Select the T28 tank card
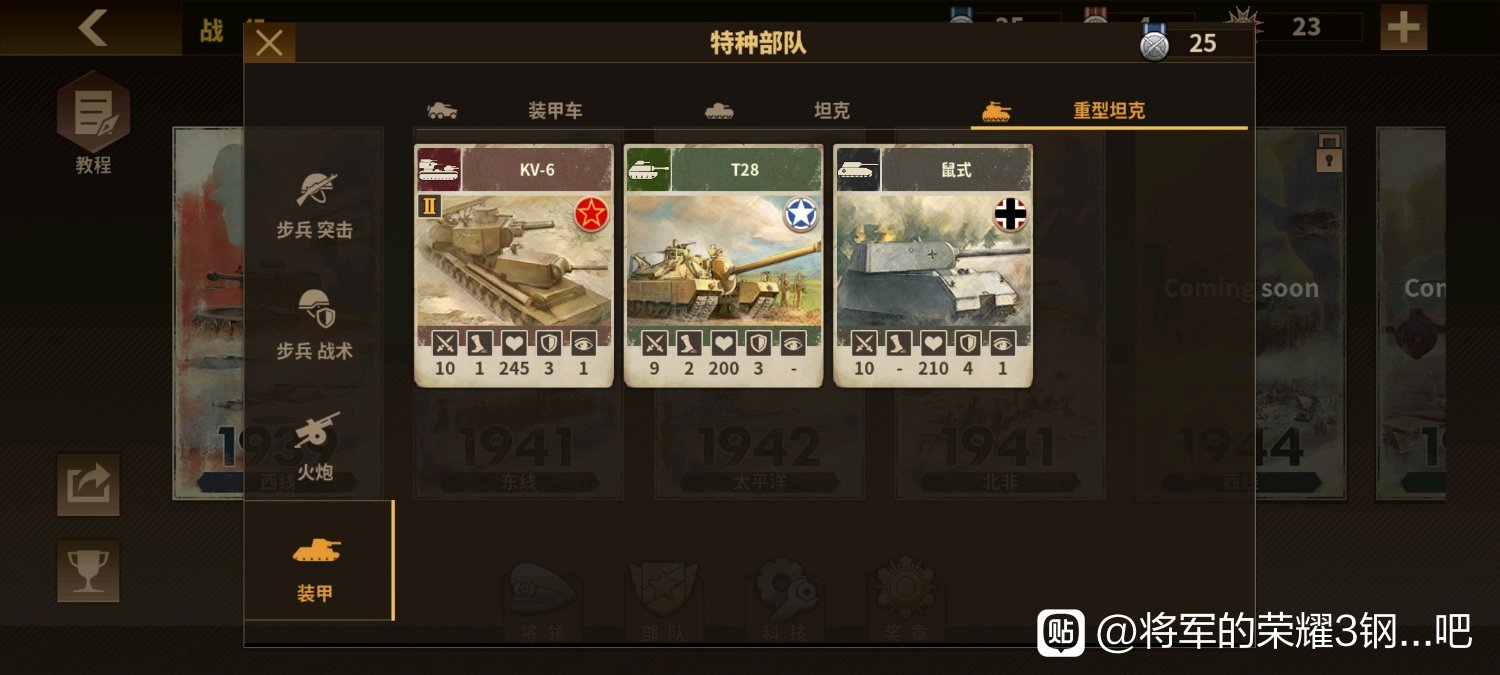 (724, 265)
